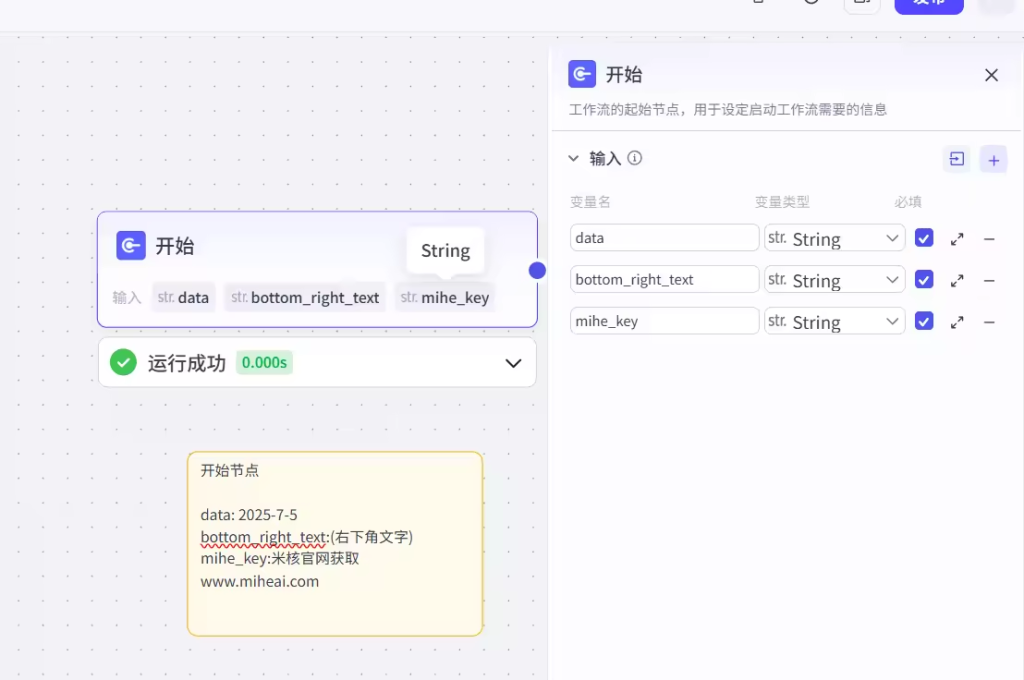Collapse the 输入 section chevron

[x=573, y=158]
